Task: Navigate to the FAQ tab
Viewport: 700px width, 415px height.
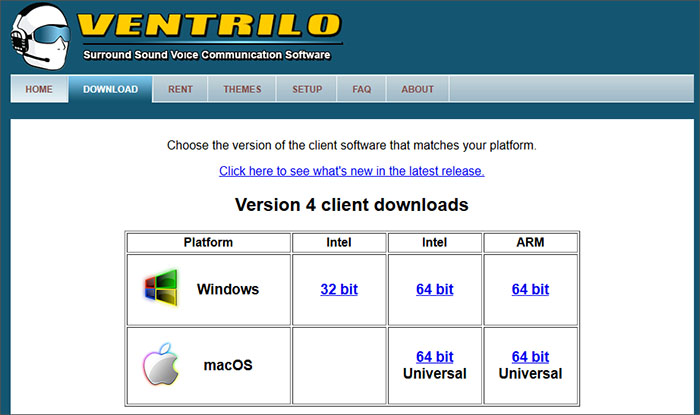Action: (361, 89)
